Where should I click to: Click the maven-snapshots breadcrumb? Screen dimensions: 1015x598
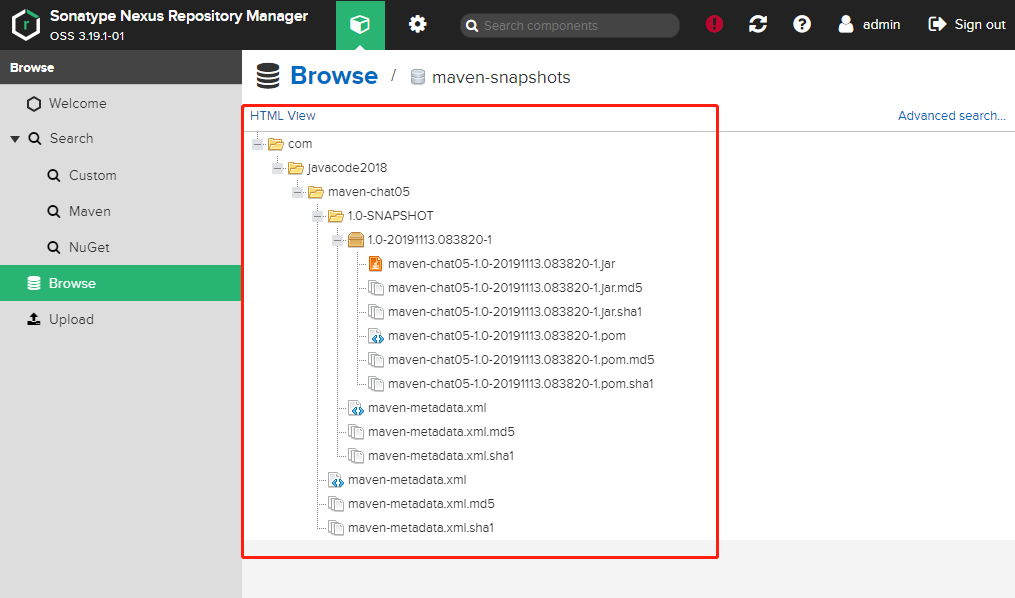coord(501,78)
